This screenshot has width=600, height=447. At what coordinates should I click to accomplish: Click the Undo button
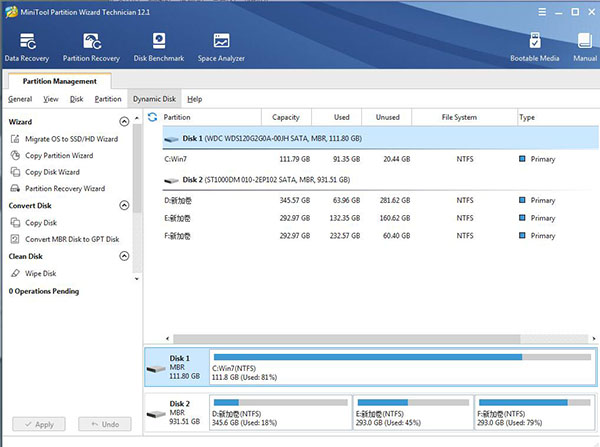(x=105, y=424)
